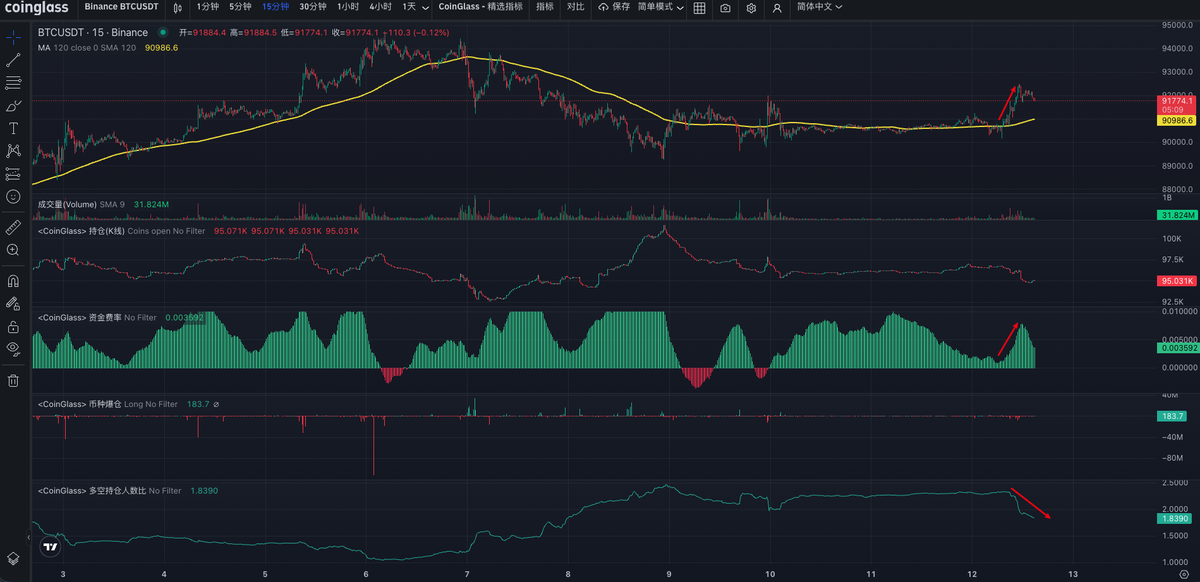
Task: Expand the 简体中文 language dropdown
Action: 819,7
